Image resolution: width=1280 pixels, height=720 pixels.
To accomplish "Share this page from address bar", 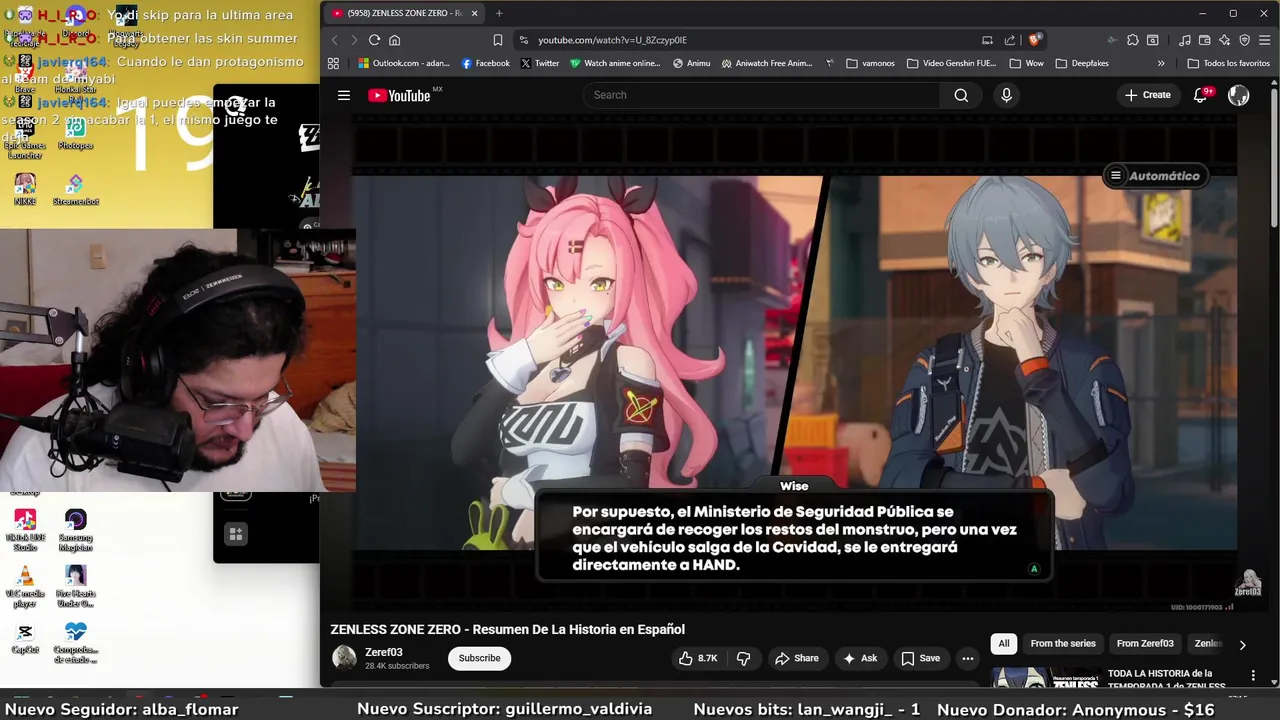I will point(1010,40).
